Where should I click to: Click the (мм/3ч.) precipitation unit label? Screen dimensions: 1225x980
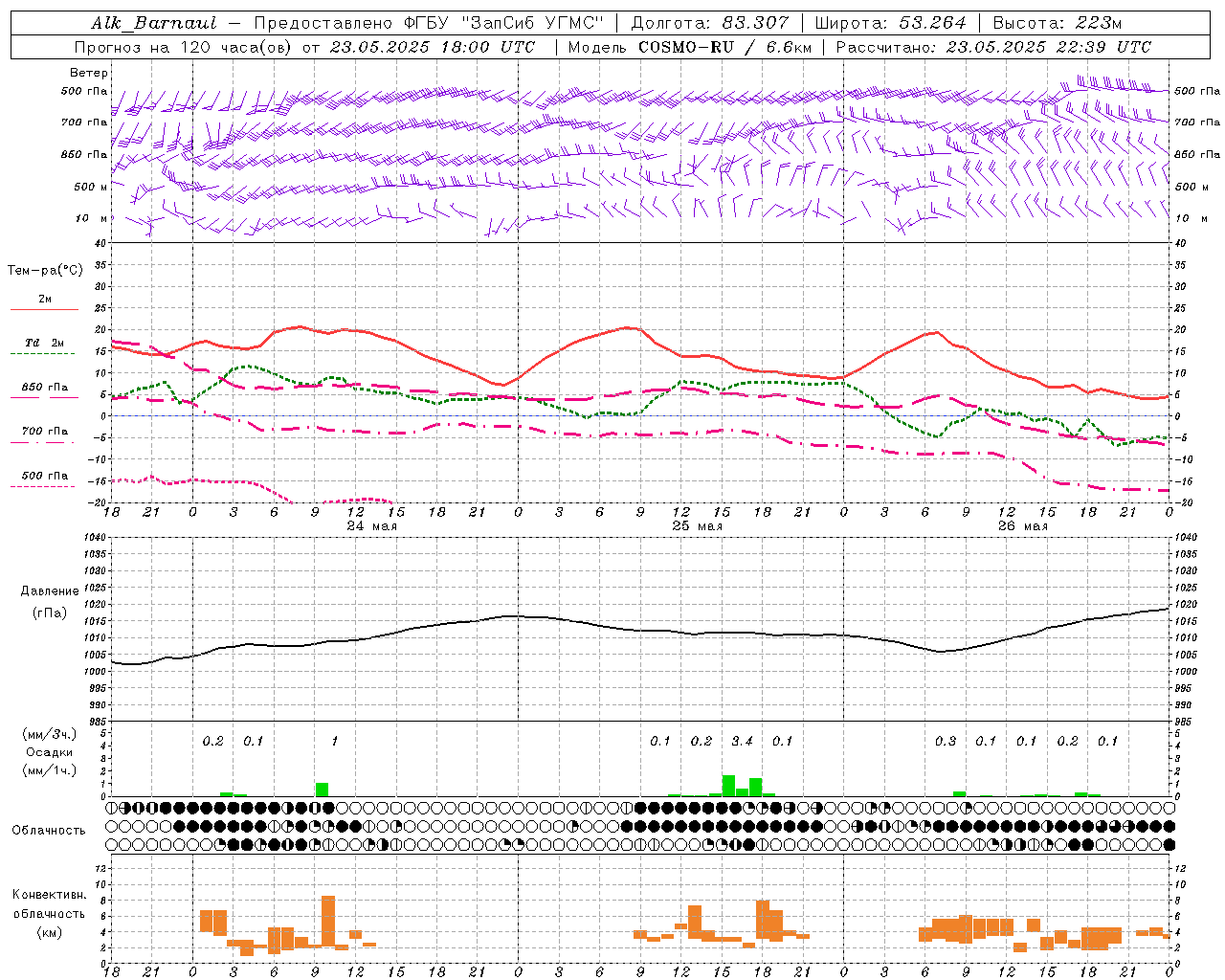click(50, 734)
